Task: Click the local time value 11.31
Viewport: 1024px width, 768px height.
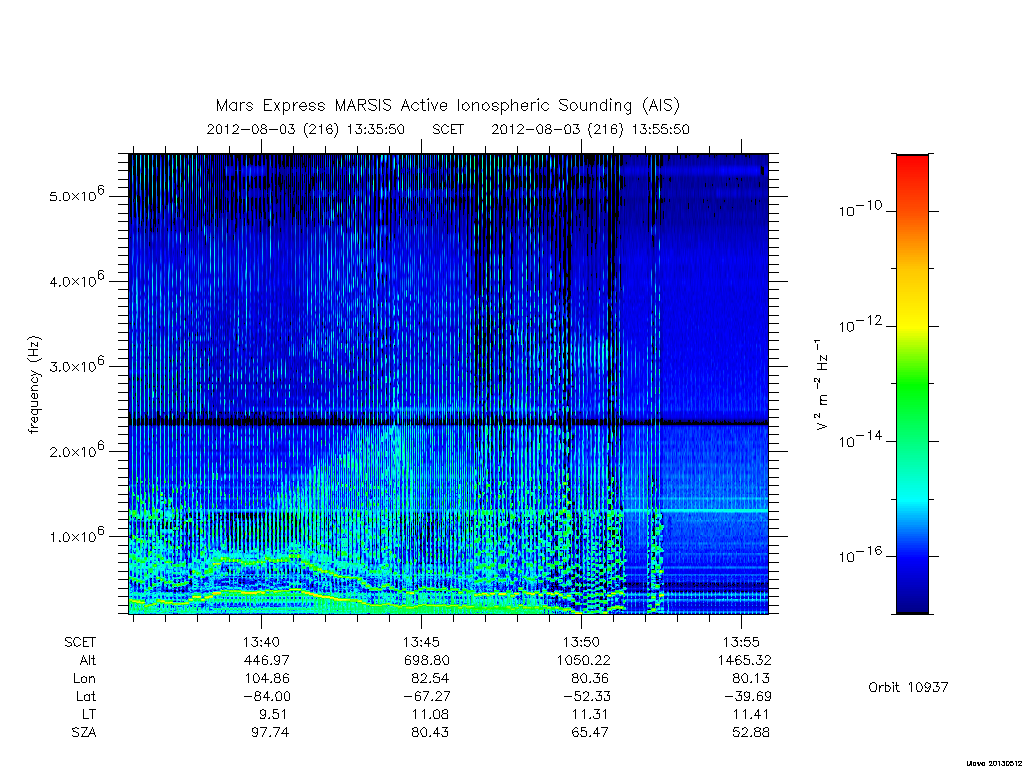Action: pos(590,714)
